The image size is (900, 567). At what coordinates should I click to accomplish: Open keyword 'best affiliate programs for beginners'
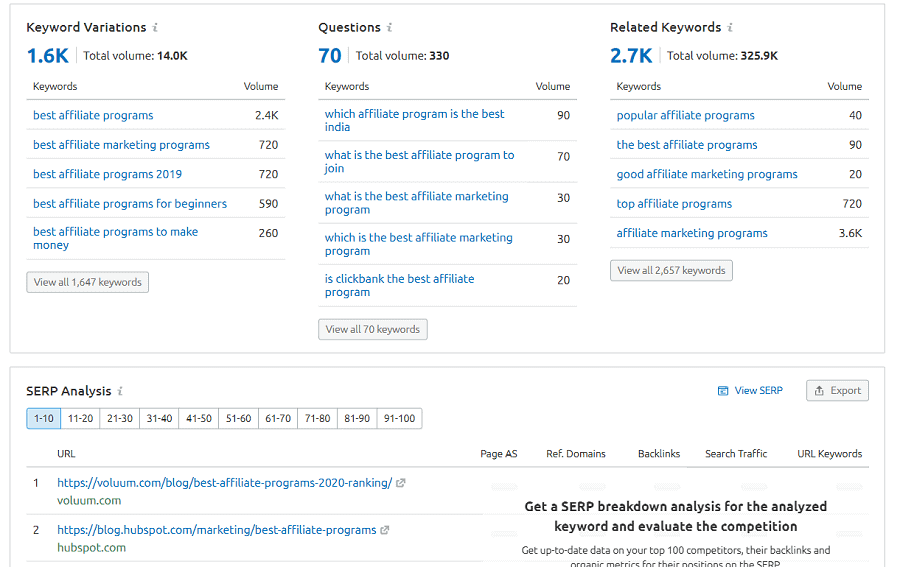pyautogui.click(x=130, y=204)
